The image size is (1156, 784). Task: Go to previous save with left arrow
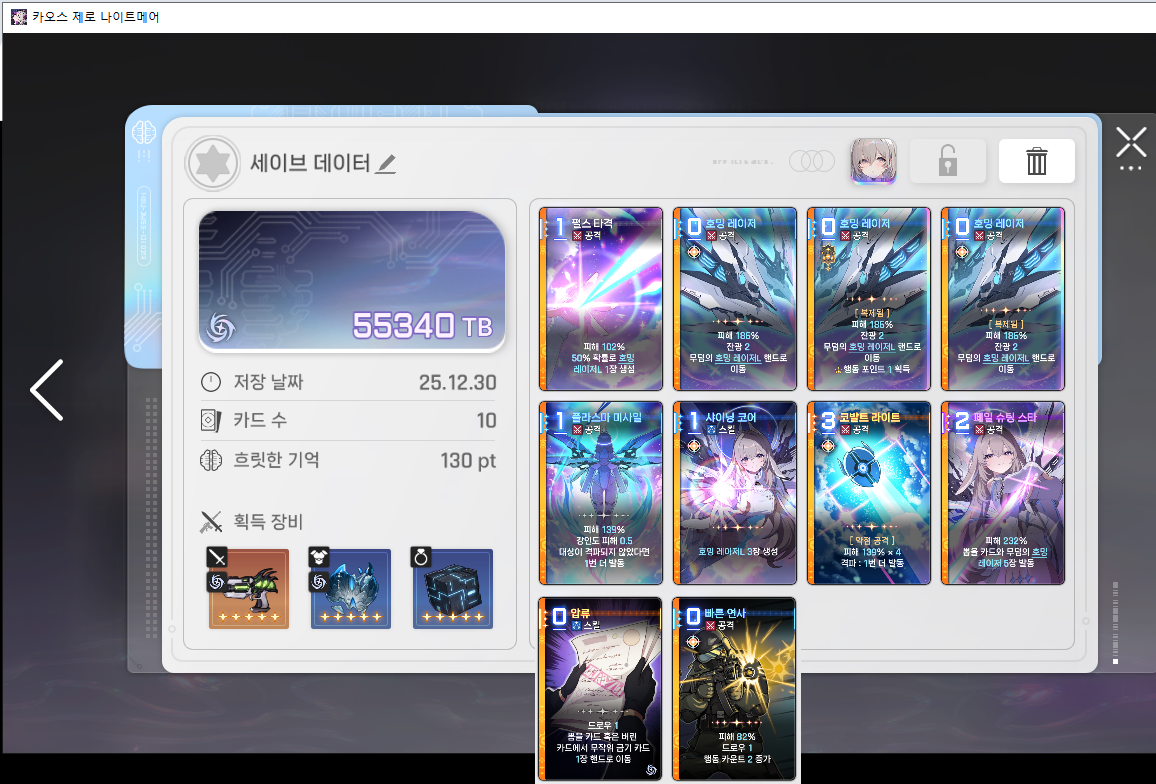point(47,389)
